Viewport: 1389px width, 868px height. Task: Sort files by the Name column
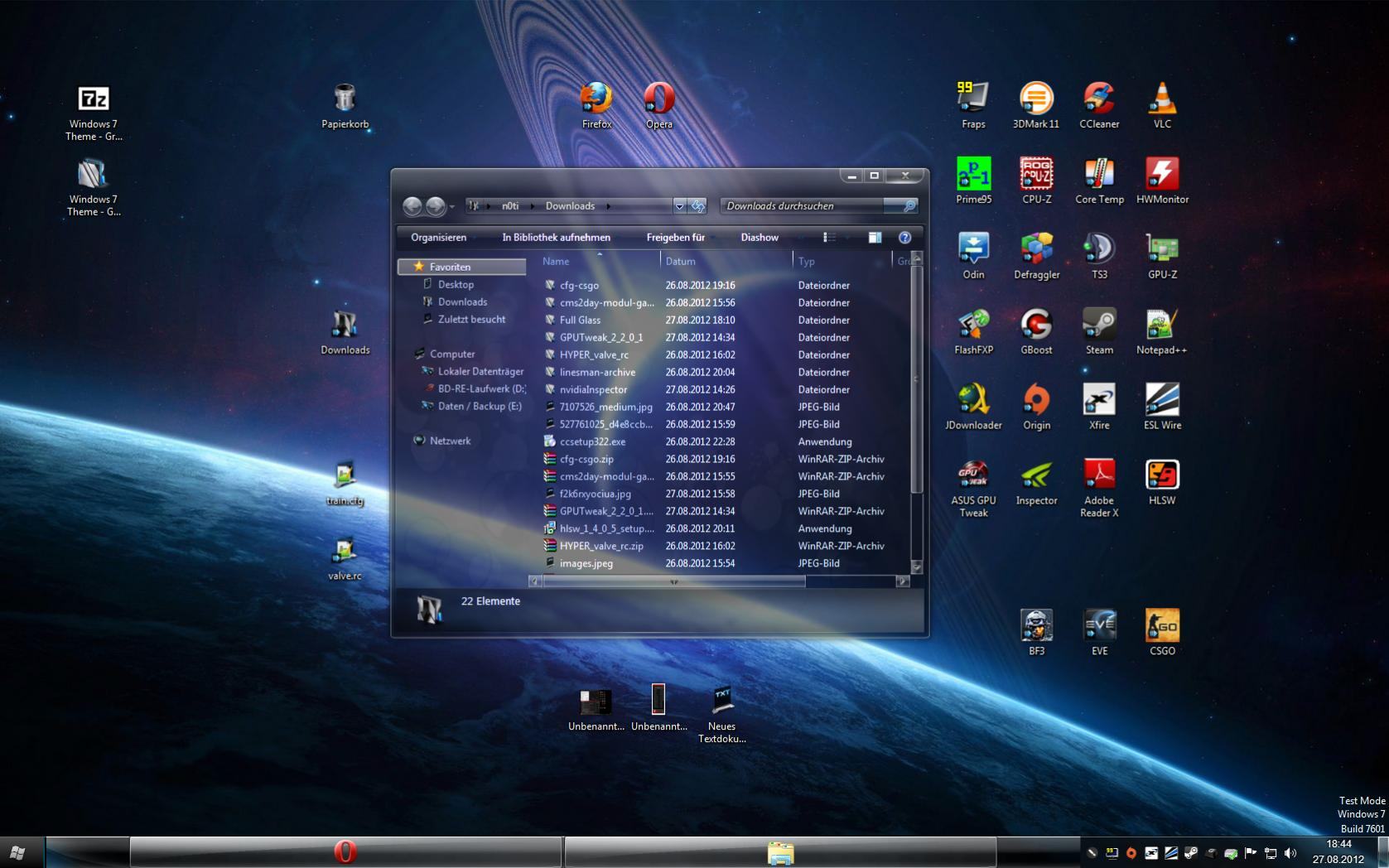click(x=599, y=262)
